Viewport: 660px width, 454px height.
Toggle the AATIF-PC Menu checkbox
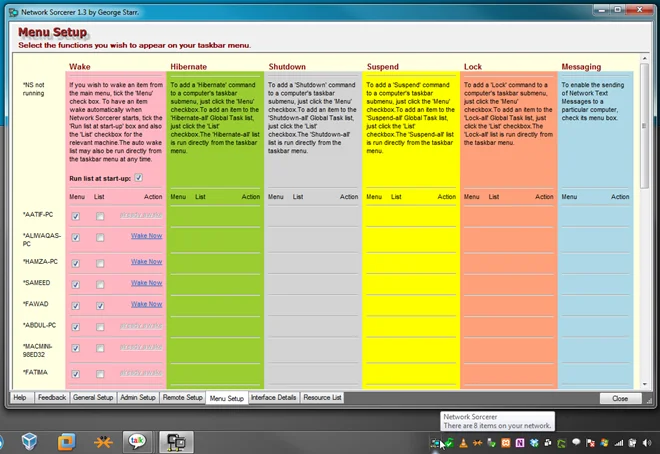point(75,216)
